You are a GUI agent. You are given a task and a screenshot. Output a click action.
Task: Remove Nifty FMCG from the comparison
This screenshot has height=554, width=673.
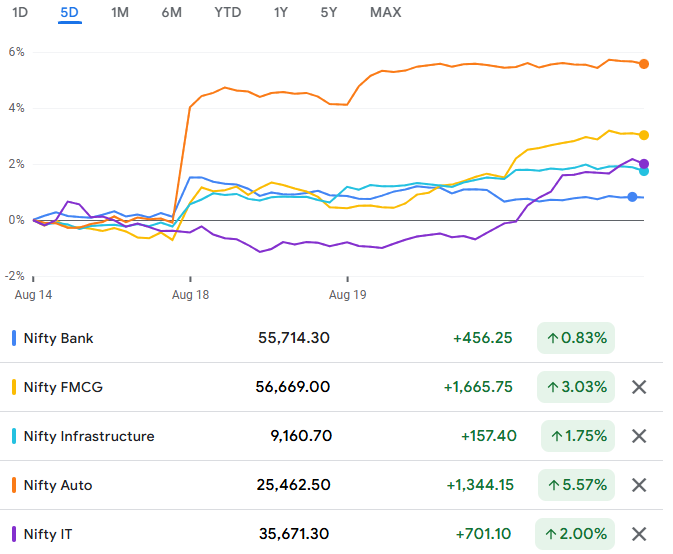(639, 387)
